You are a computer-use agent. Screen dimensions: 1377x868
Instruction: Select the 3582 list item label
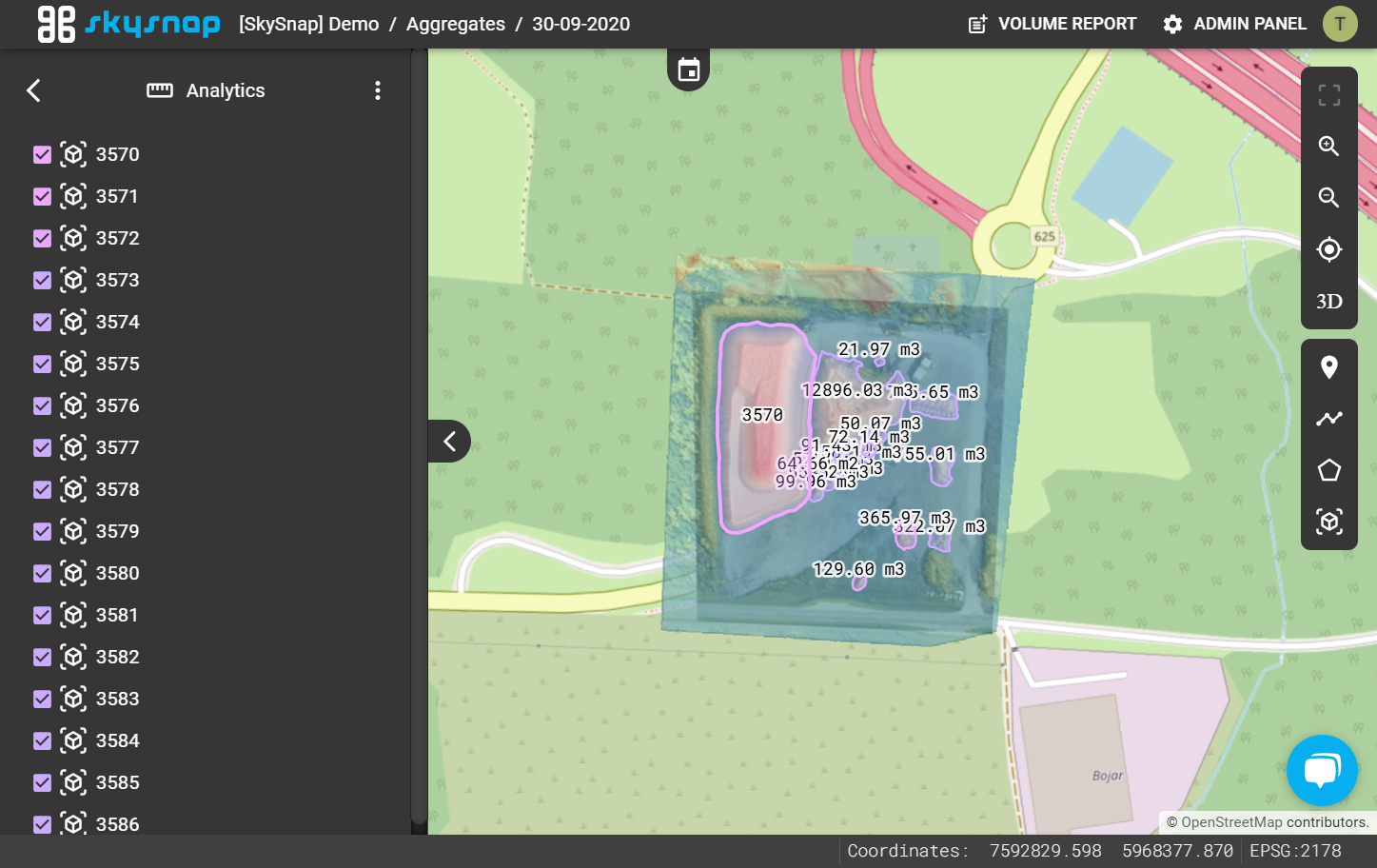coord(118,657)
